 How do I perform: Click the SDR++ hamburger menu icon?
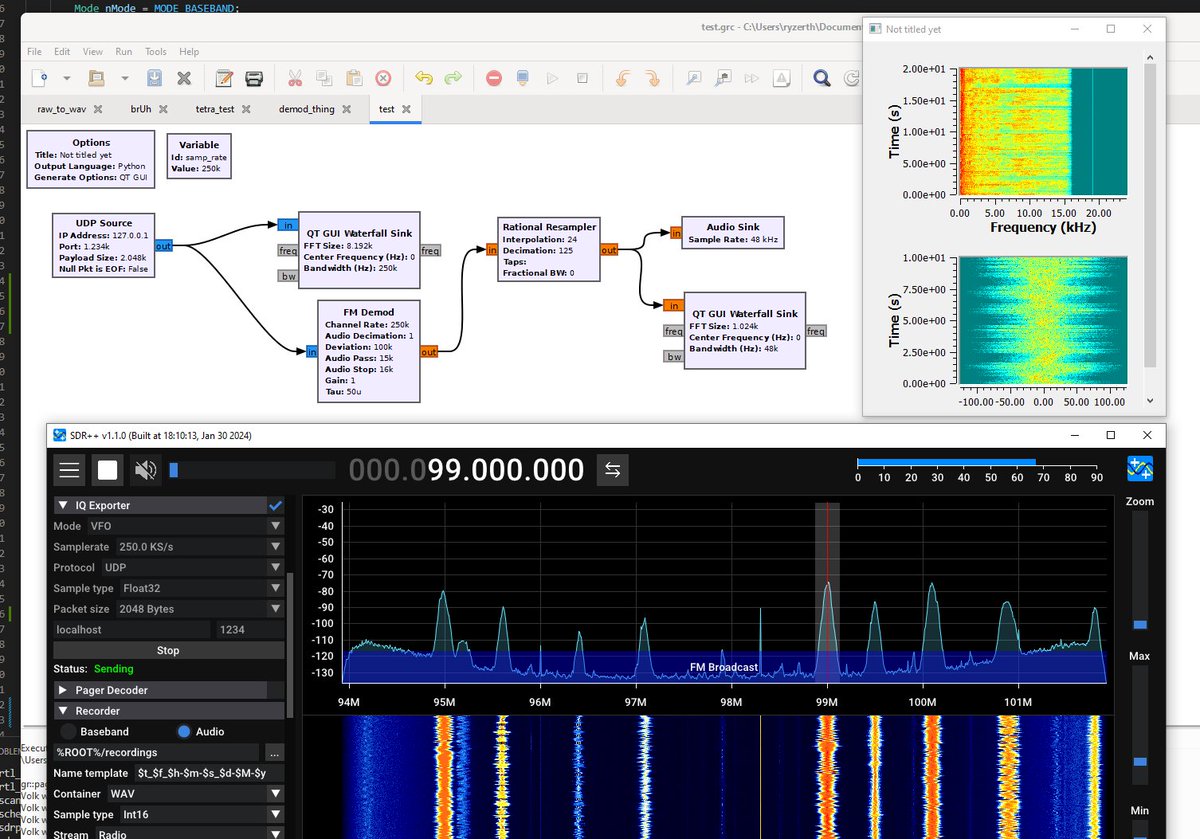click(69, 470)
